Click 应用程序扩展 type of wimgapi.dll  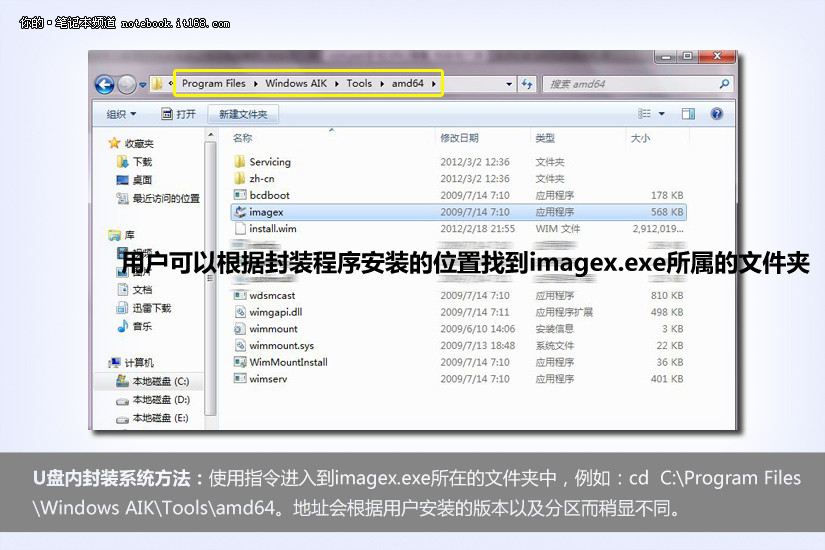point(564,312)
